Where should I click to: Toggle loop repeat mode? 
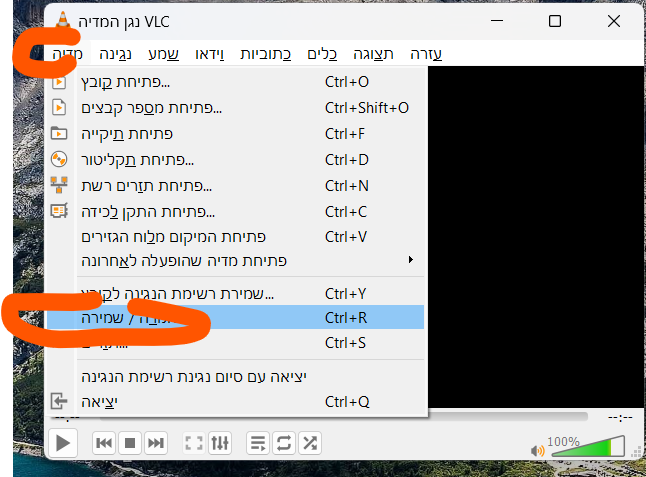coord(284,443)
